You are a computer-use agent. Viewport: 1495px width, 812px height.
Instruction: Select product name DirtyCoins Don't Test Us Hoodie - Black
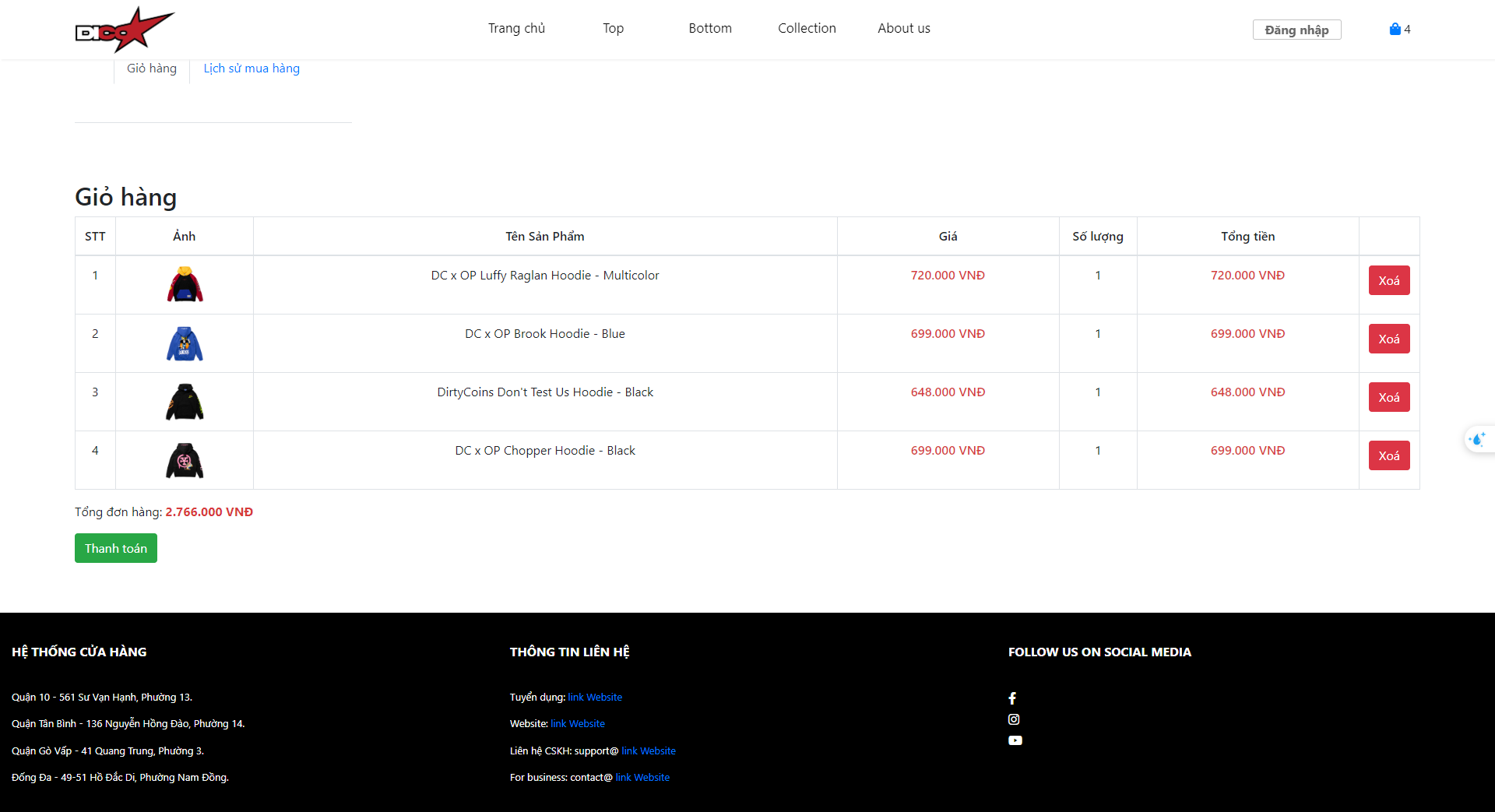545,392
